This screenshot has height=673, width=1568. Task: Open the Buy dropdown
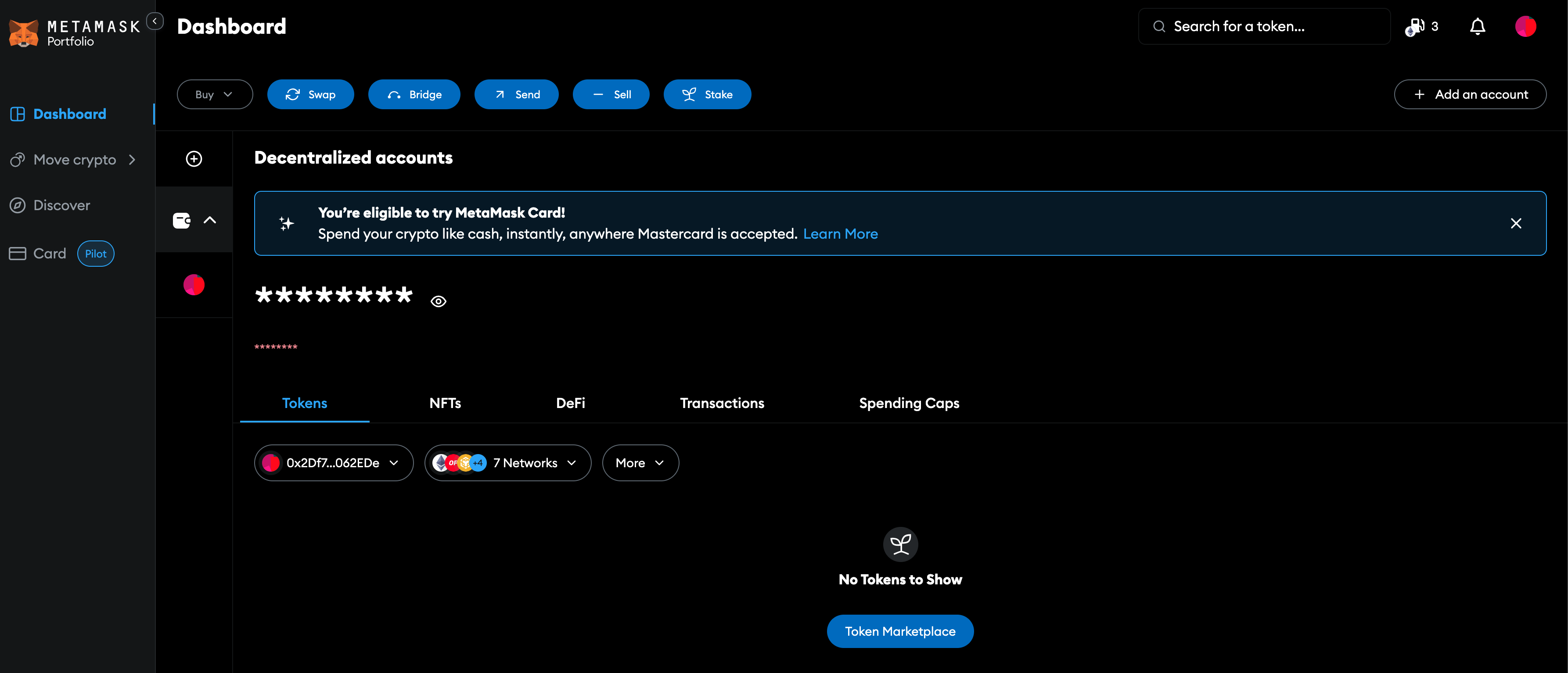[214, 95]
